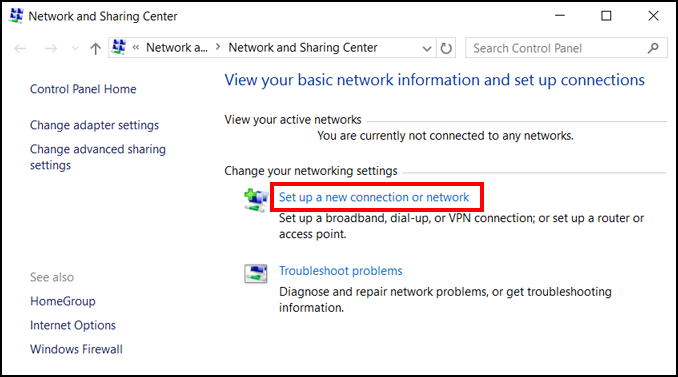Viewport: 678px width, 377px height.
Task: Open Troubleshoot problems link
Action: [x=340, y=271]
